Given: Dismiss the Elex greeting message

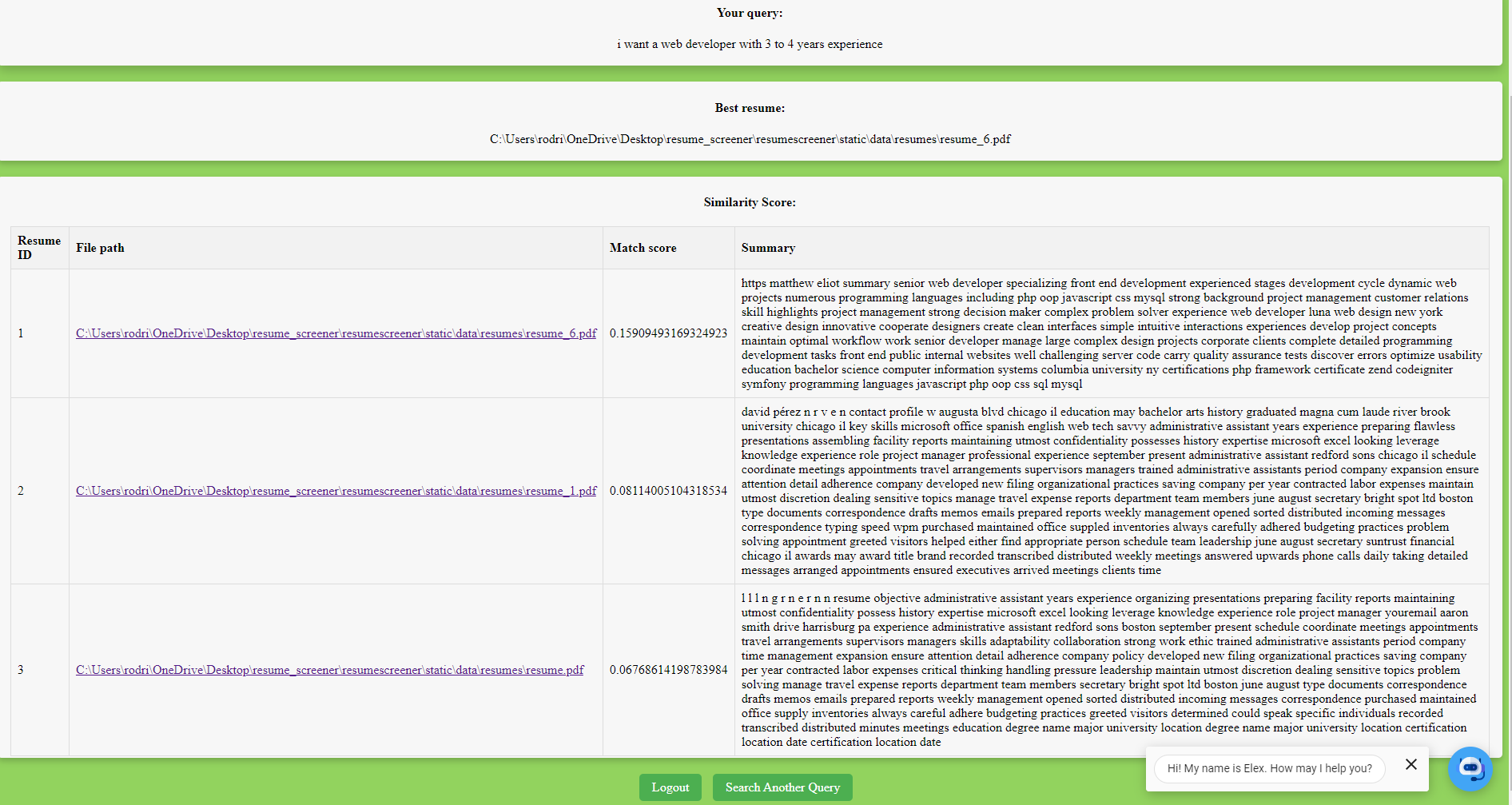Looking at the screenshot, I should coord(1411,764).
